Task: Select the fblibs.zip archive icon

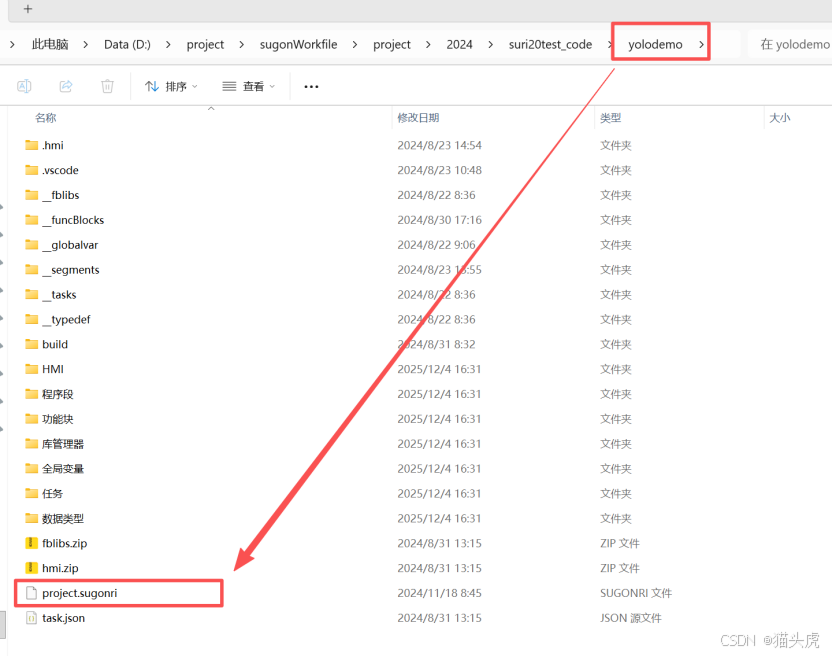Action: point(31,543)
